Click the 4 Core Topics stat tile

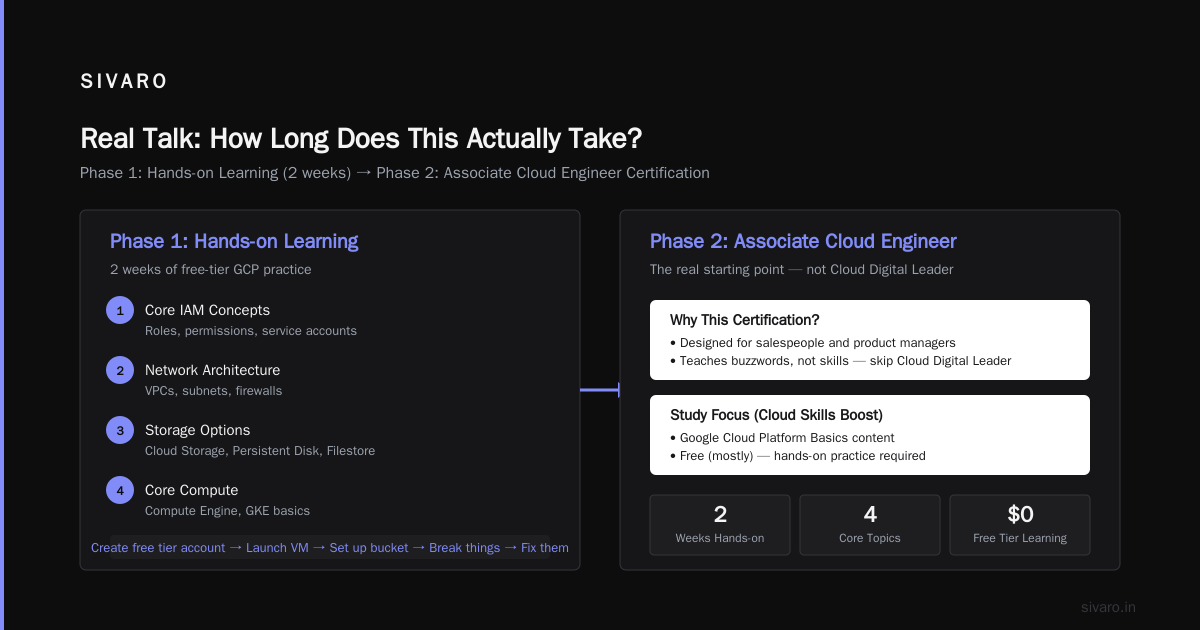click(x=870, y=525)
